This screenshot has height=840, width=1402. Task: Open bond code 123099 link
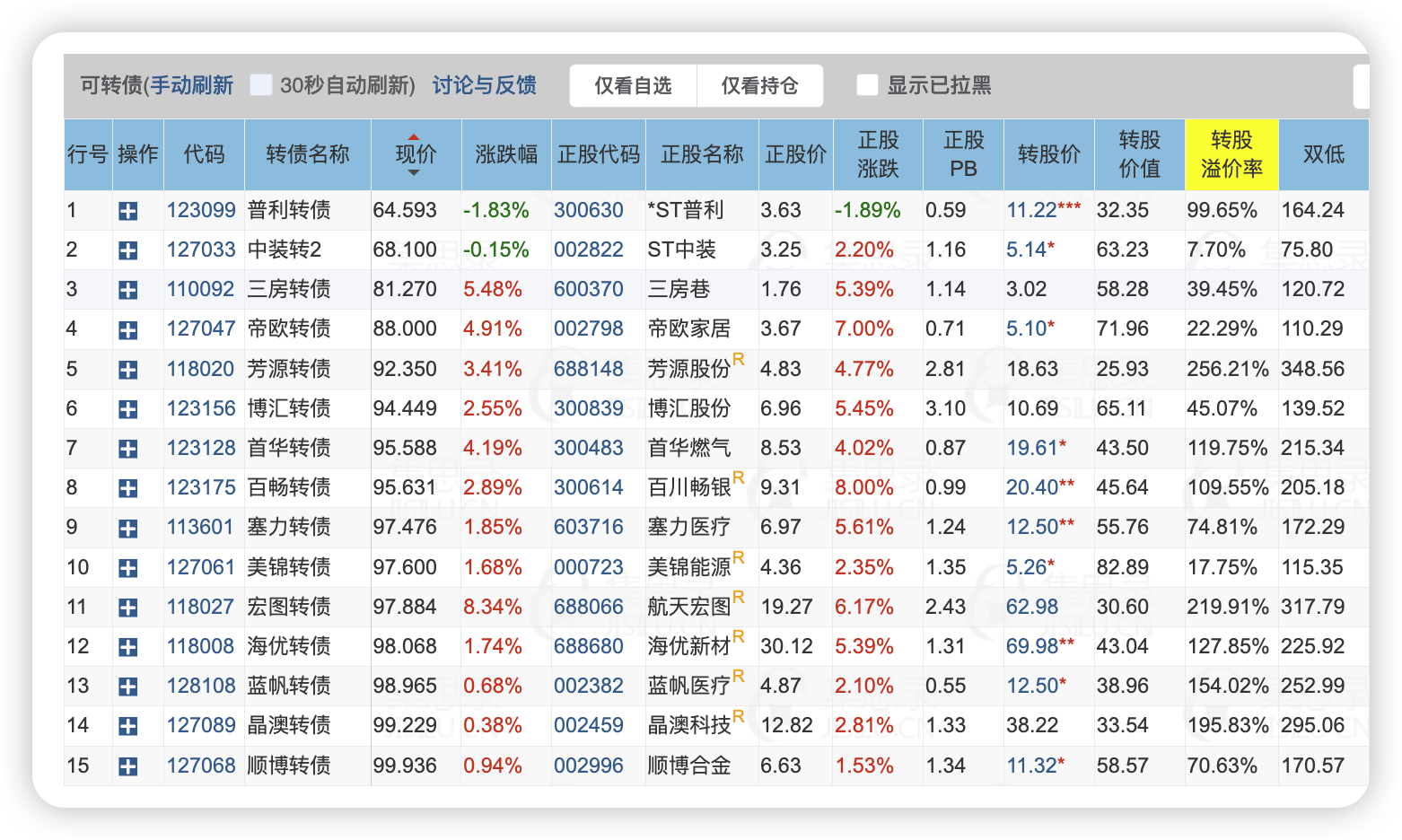click(x=201, y=211)
